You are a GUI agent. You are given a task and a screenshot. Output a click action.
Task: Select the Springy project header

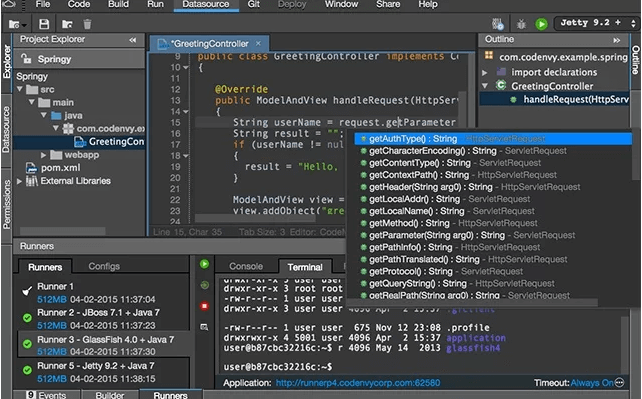(79, 59)
